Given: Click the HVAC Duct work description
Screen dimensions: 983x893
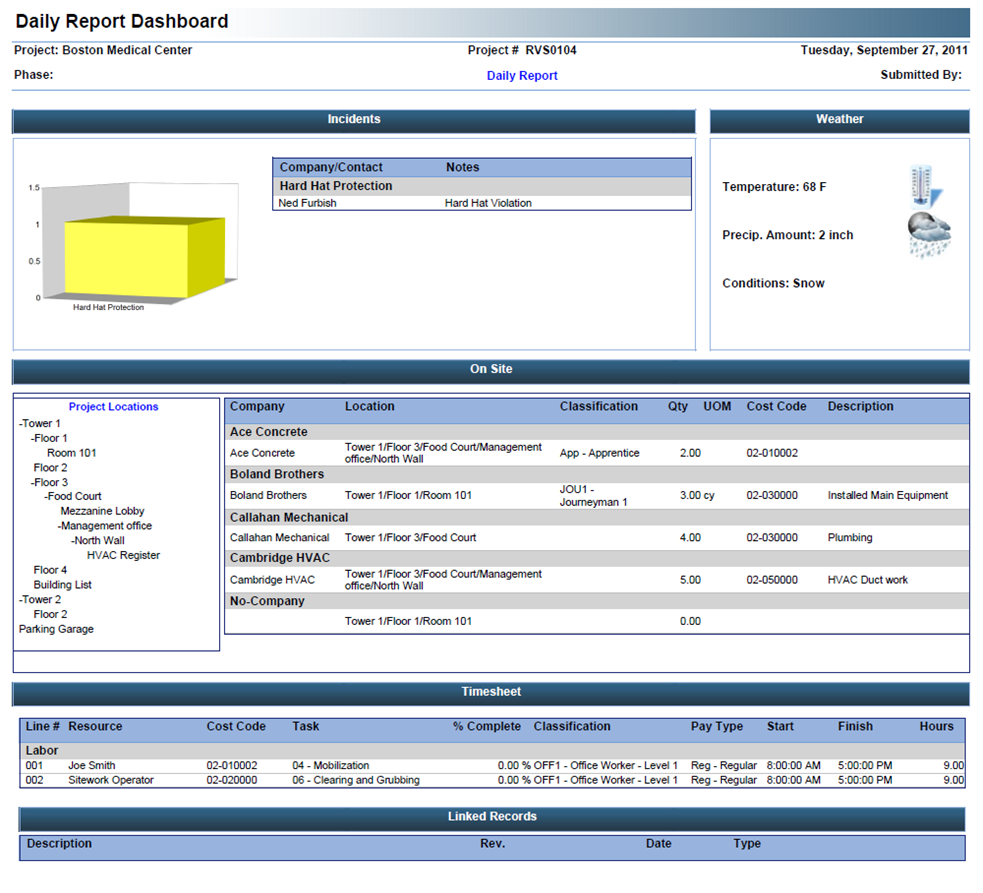Looking at the screenshot, I should point(868,580).
